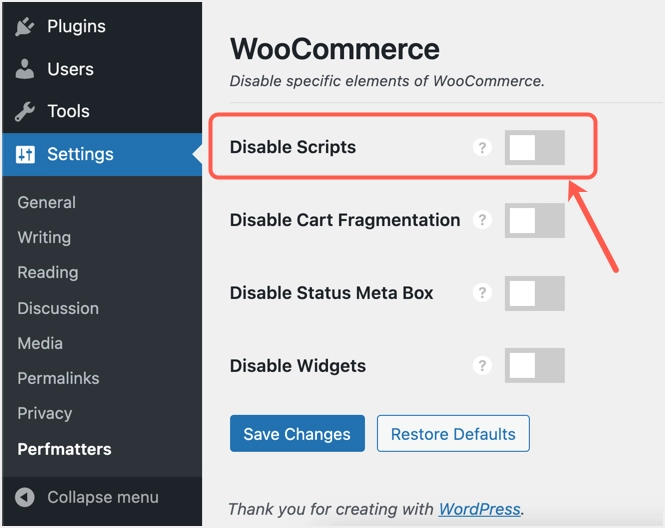Open help tooltip for Disable Scripts
The height and width of the screenshot is (528, 665).
(483, 148)
